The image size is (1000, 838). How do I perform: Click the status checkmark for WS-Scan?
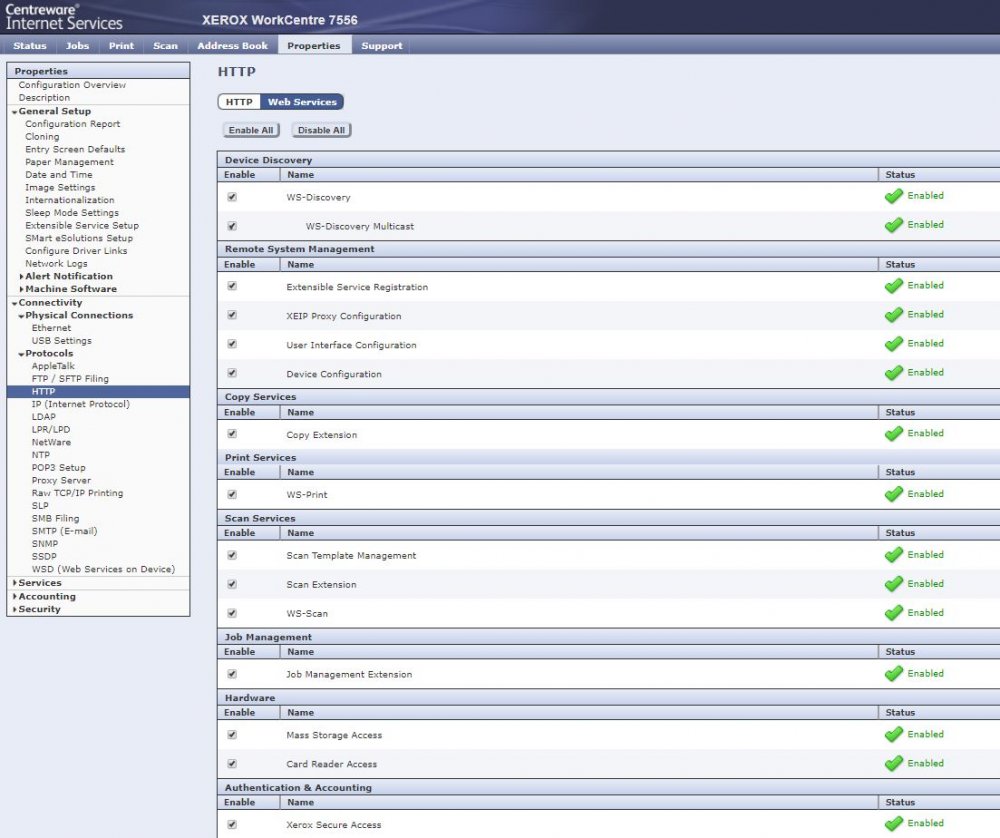pyautogui.click(x=893, y=613)
